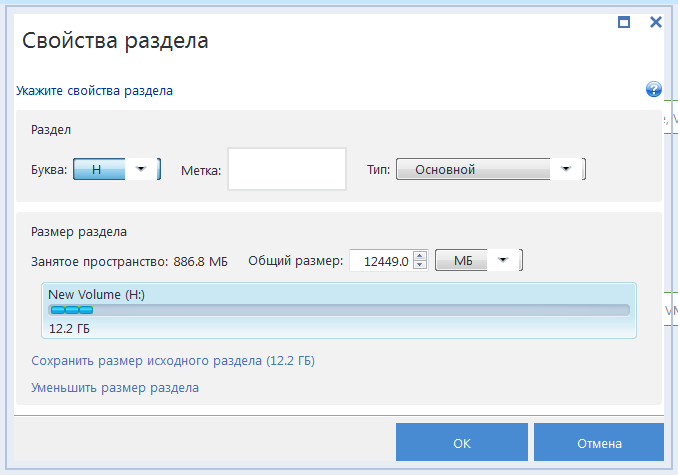Expand the Буква drive letter dropdown arrow

tap(141, 169)
